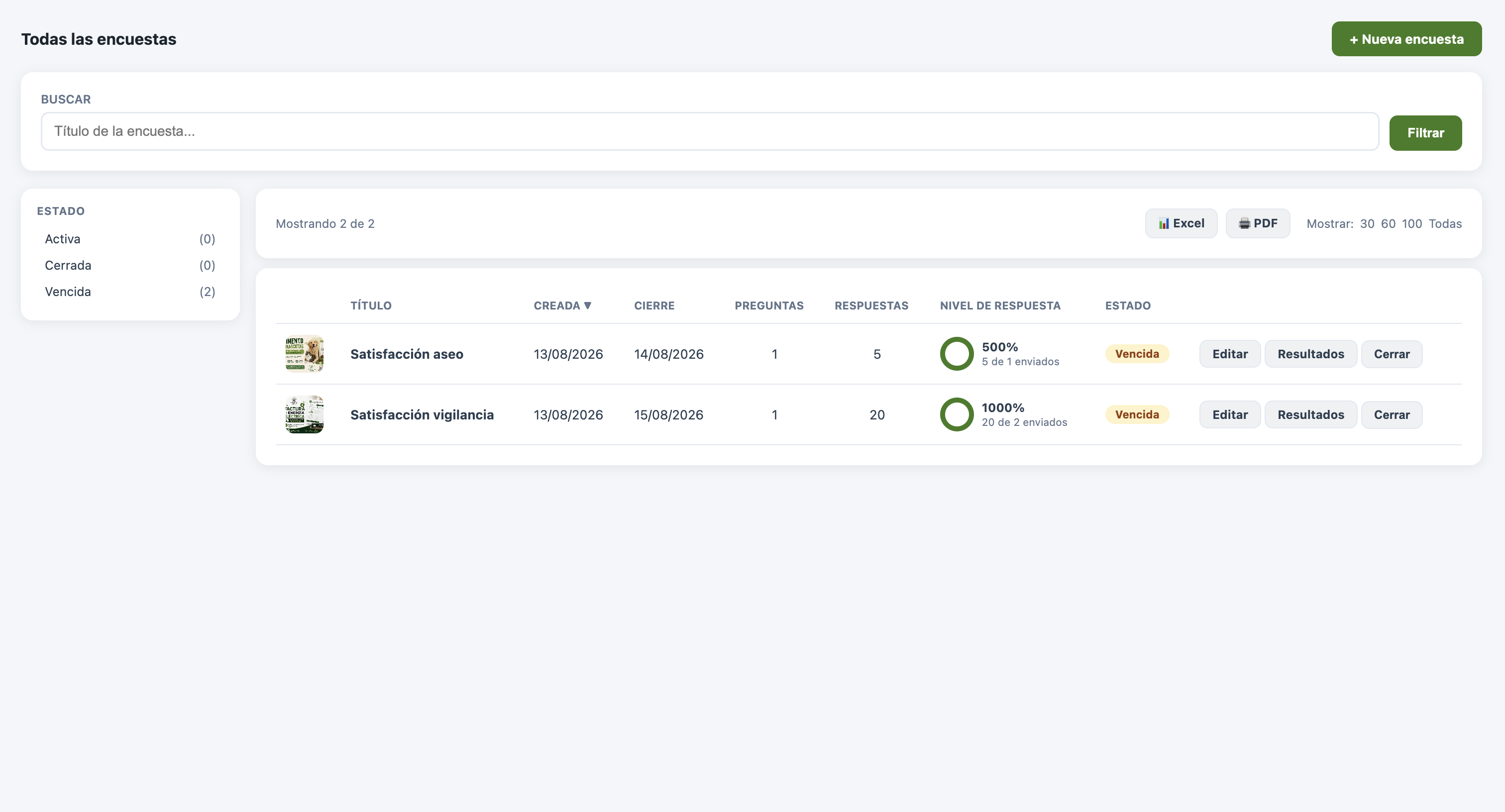This screenshot has width=1505, height=812.
Task: Click the Respuestas column header
Action: pos(871,305)
